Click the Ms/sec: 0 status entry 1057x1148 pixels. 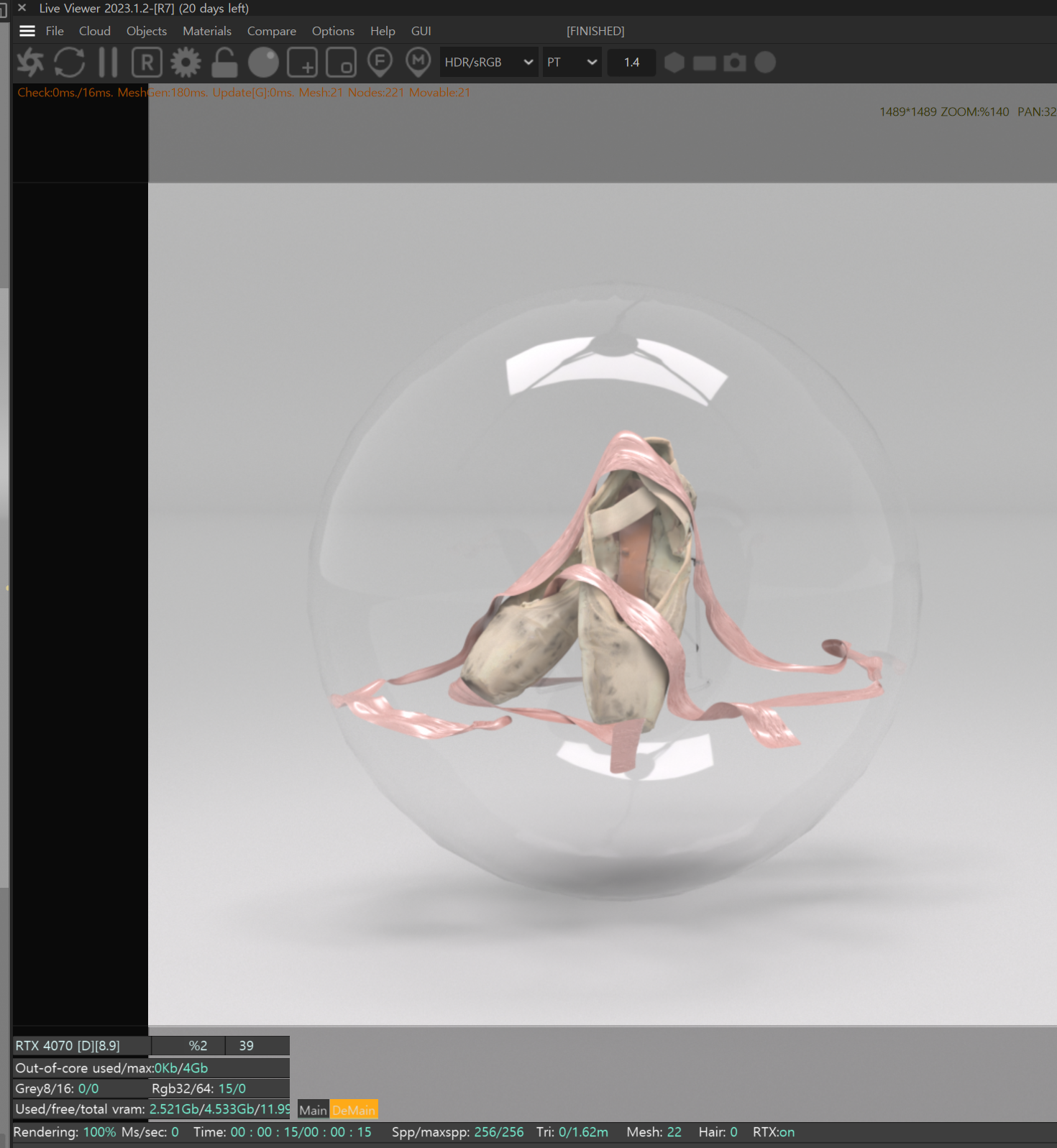150,1131
